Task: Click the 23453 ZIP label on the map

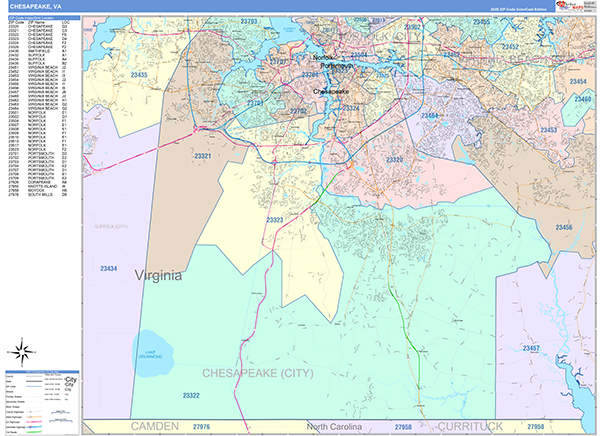Action: (548, 130)
